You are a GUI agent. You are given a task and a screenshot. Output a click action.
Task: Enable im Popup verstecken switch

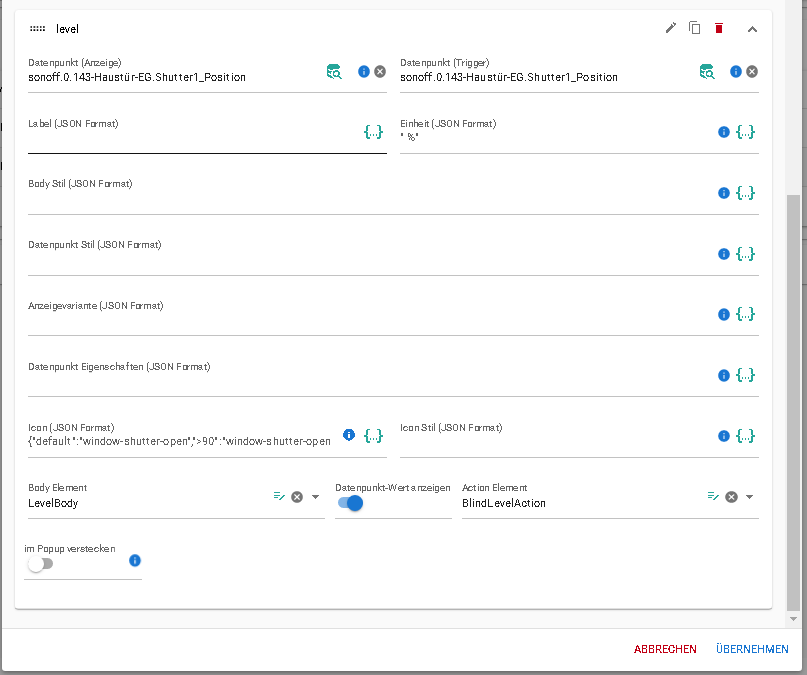tap(40, 564)
